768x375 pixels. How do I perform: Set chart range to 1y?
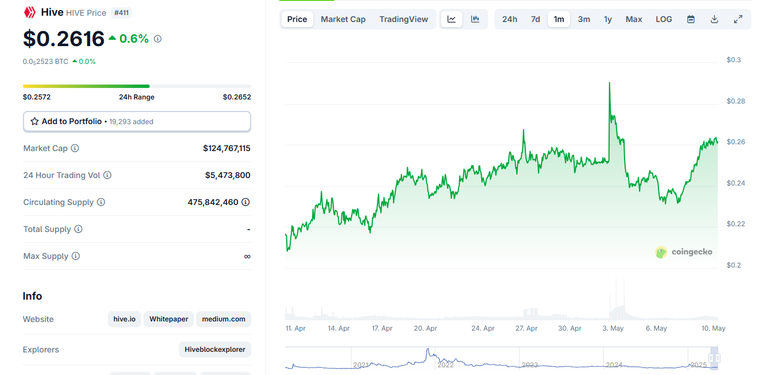pyautogui.click(x=608, y=19)
